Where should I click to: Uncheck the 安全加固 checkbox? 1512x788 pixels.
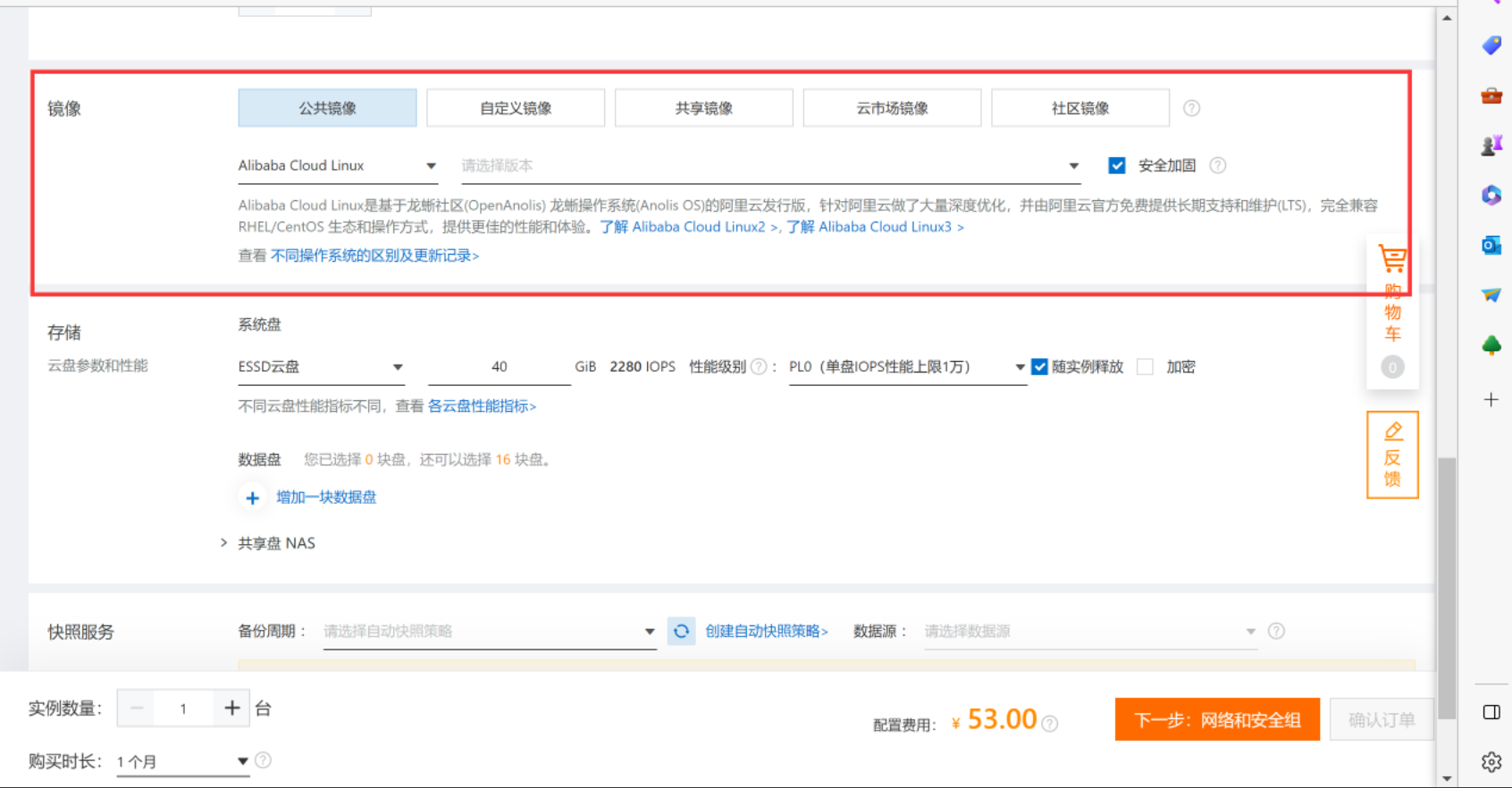point(1117,165)
